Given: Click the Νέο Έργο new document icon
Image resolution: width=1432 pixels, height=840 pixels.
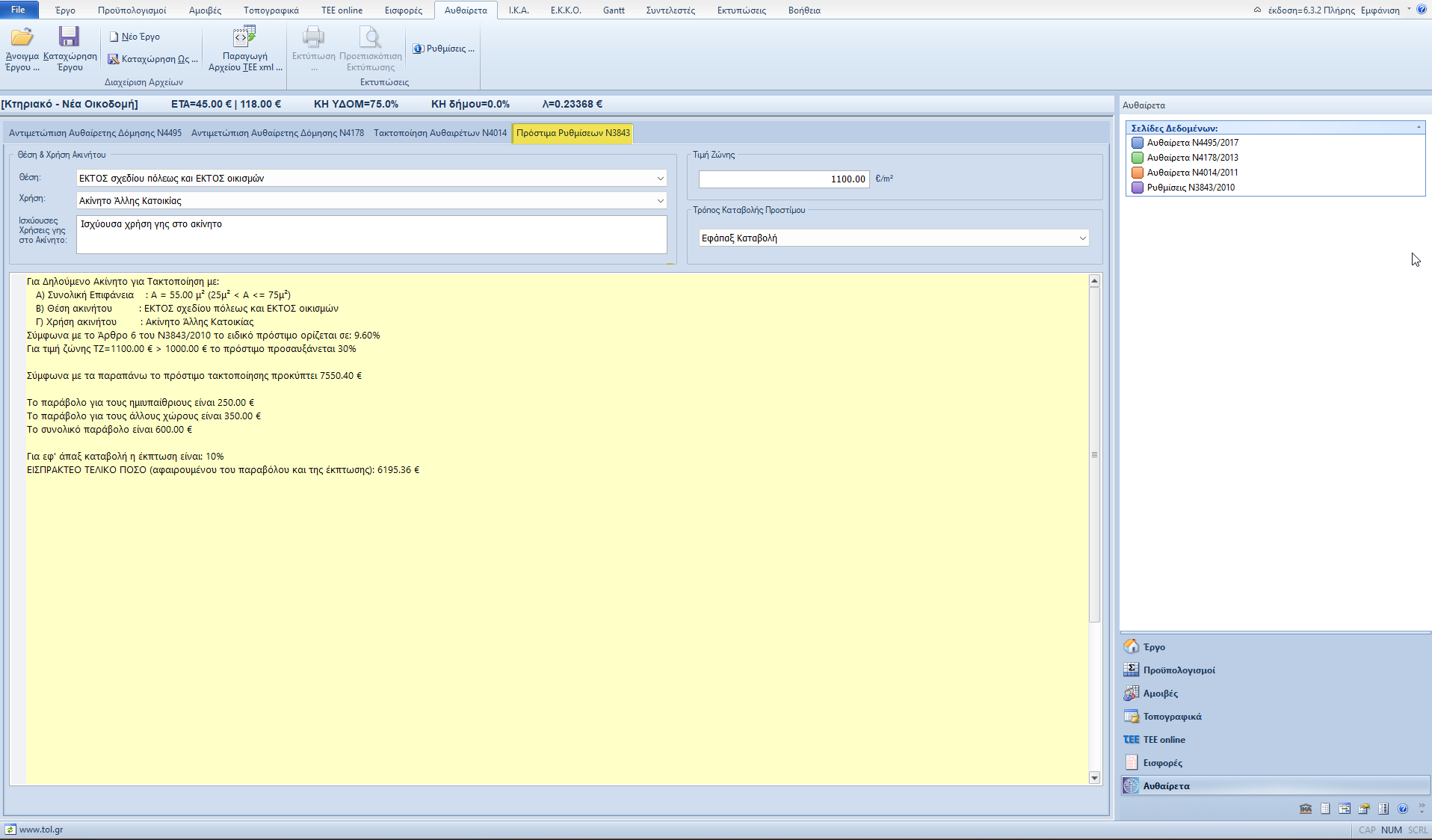Looking at the screenshot, I should point(114,37).
